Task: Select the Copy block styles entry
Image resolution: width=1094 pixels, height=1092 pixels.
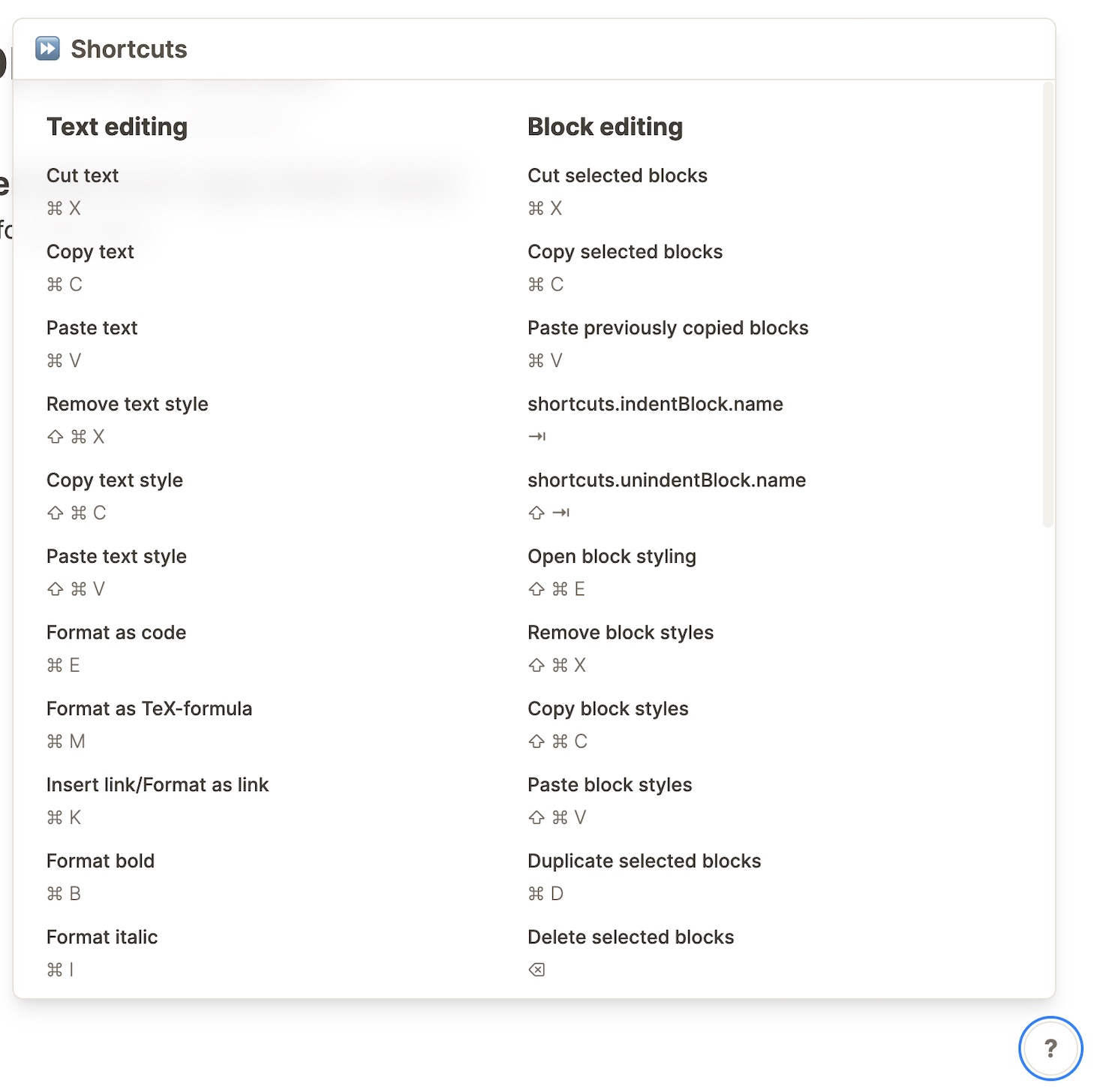Action: point(608,709)
